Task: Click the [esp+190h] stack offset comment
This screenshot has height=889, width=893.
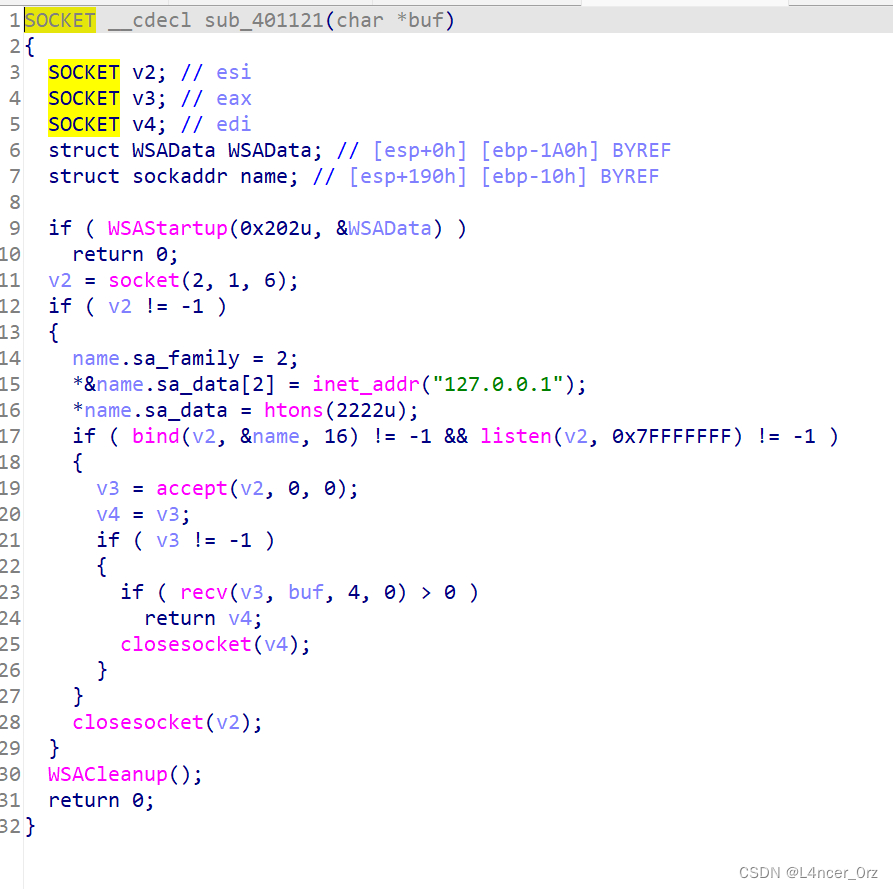Action: click(x=408, y=177)
